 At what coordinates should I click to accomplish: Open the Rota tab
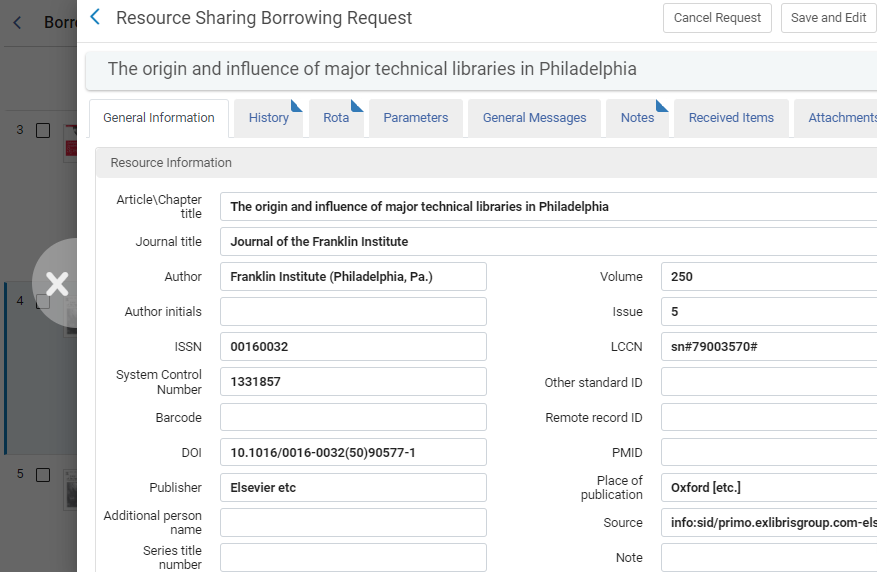tap(336, 118)
